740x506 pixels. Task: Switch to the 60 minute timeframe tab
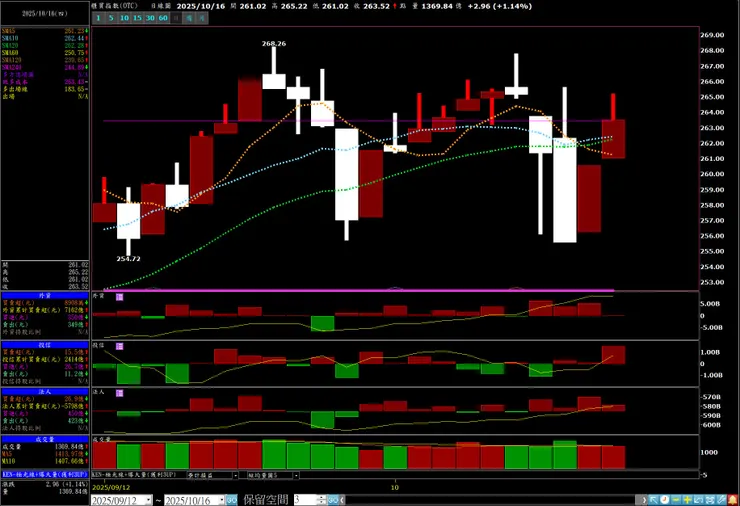pos(163,18)
